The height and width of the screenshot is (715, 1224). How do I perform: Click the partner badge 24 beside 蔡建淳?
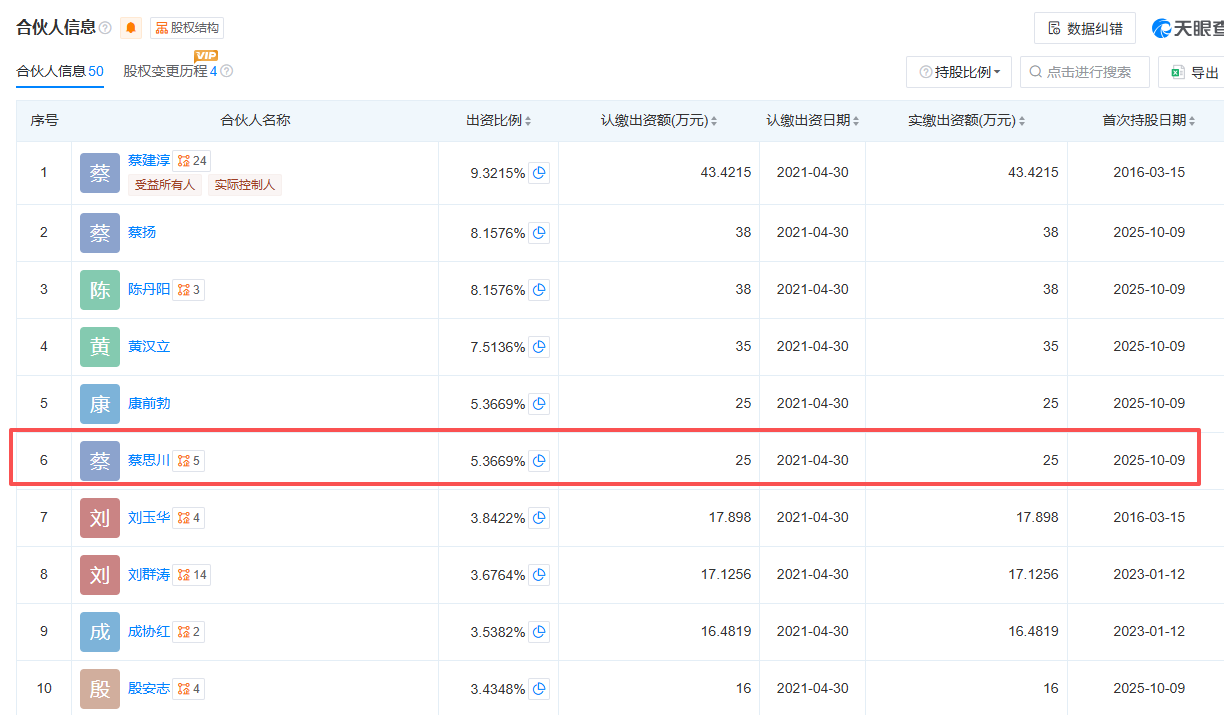pyautogui.click(x=192, y=159)
